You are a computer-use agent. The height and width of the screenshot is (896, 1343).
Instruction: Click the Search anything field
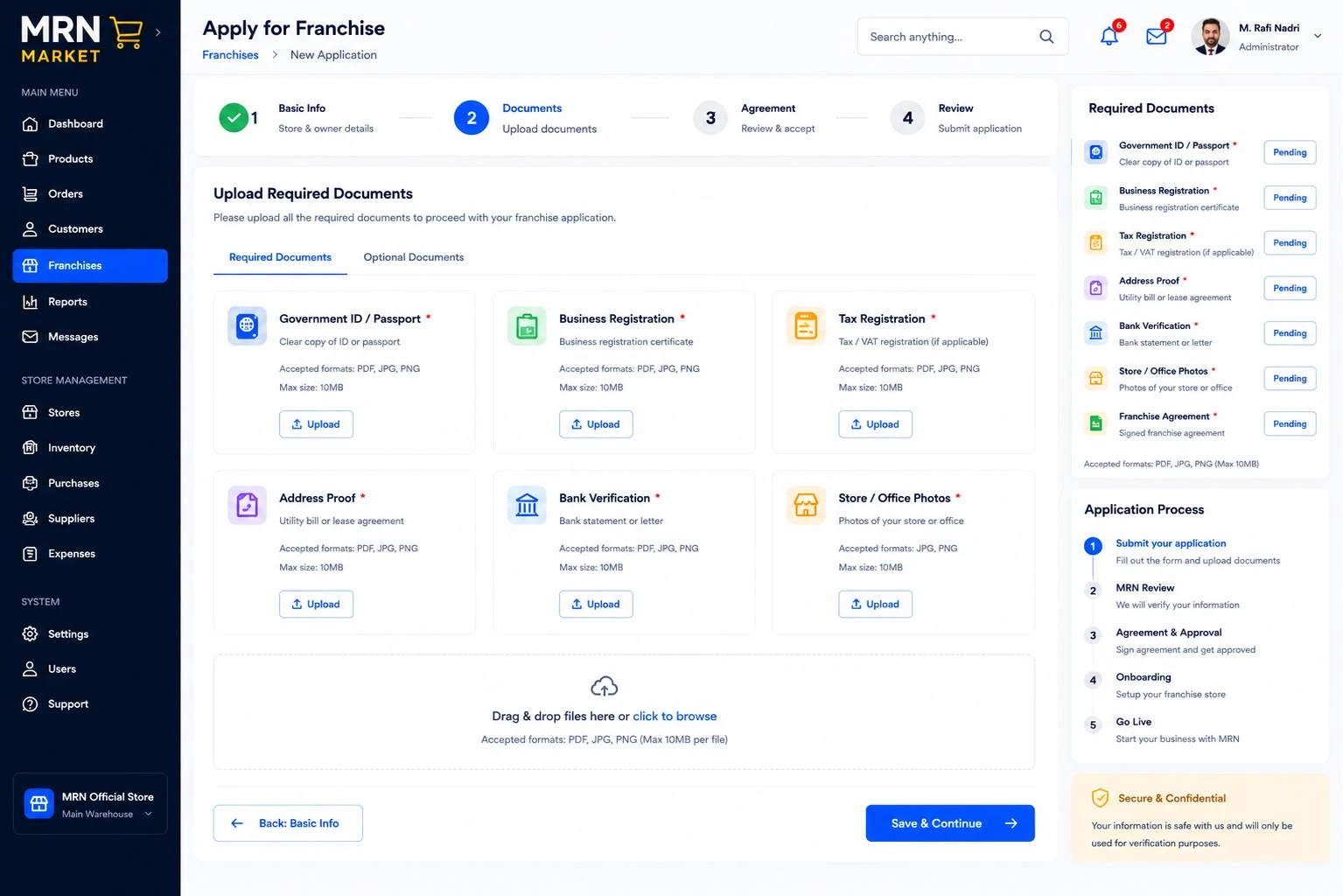coord(962,37)
